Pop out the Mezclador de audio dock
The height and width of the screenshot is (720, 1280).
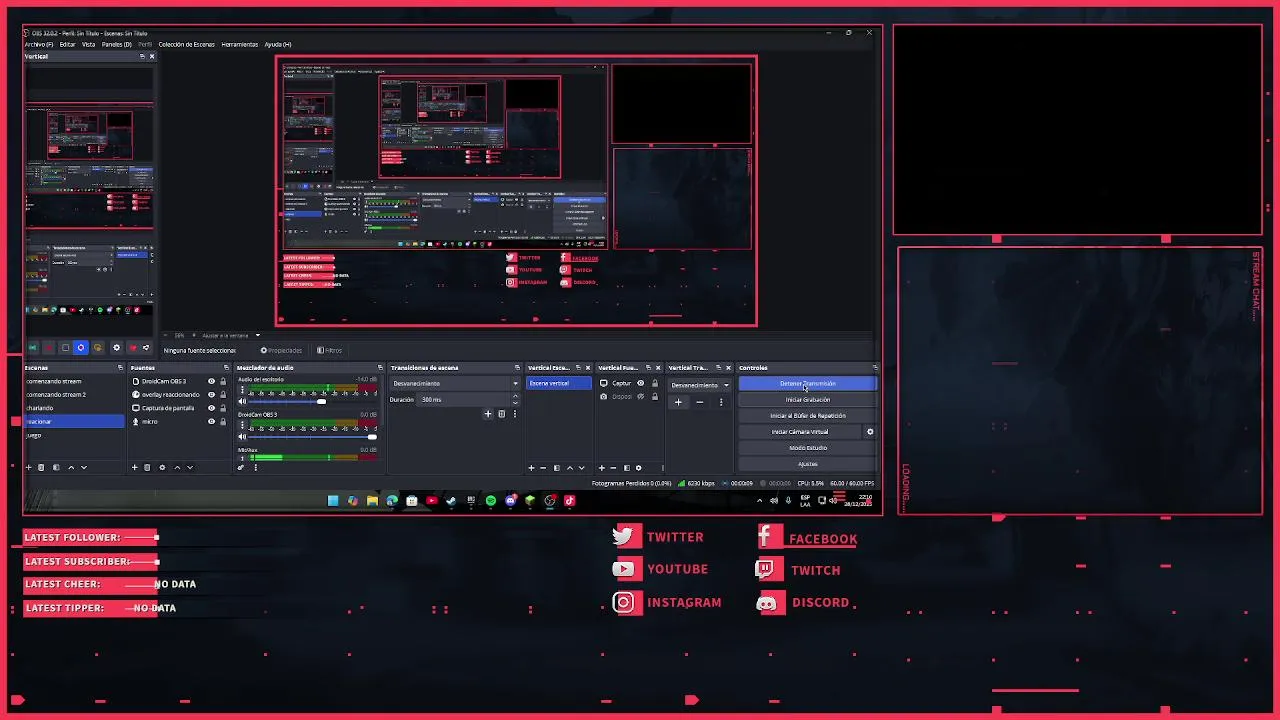point(380,368)
